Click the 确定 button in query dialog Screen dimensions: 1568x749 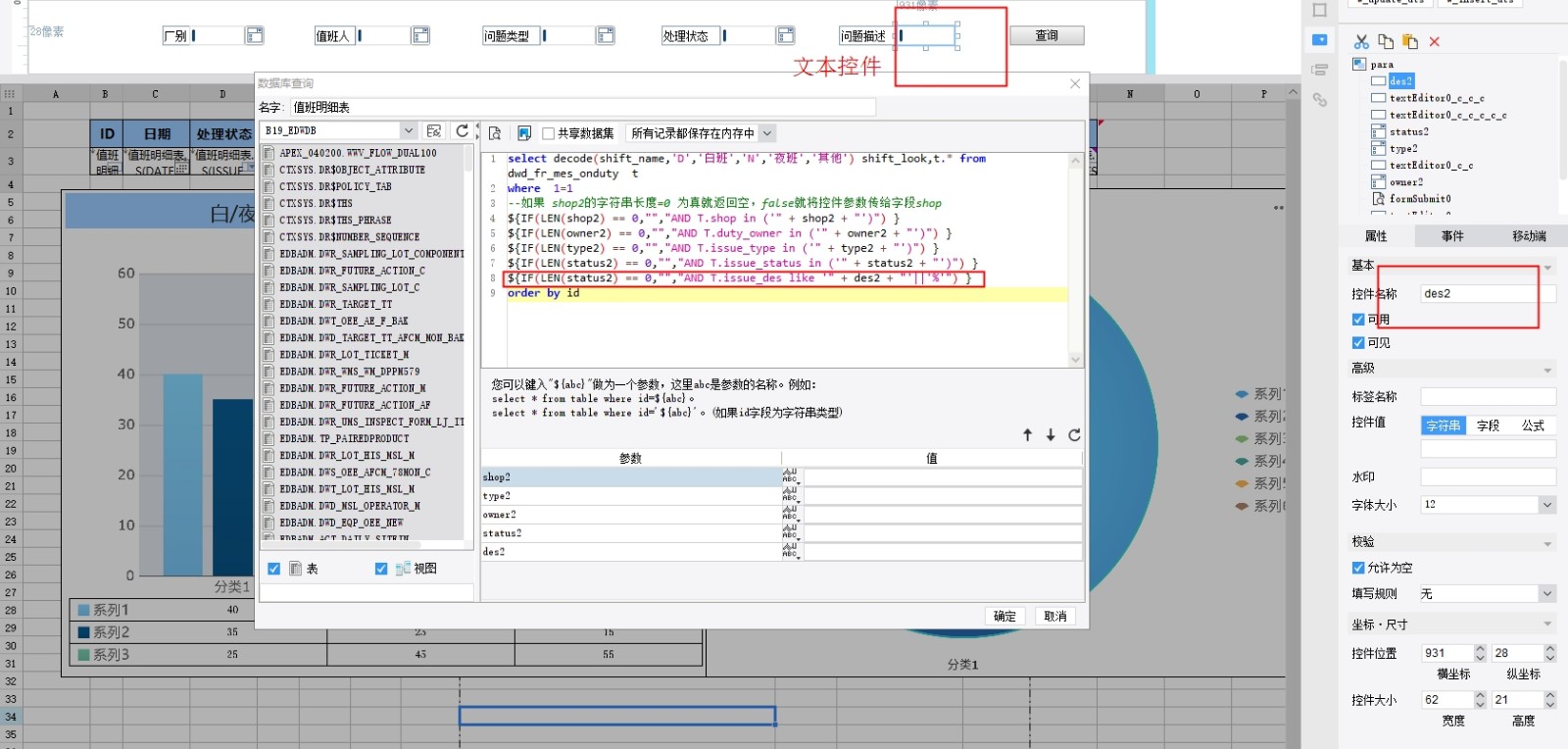click(1004, 616)
